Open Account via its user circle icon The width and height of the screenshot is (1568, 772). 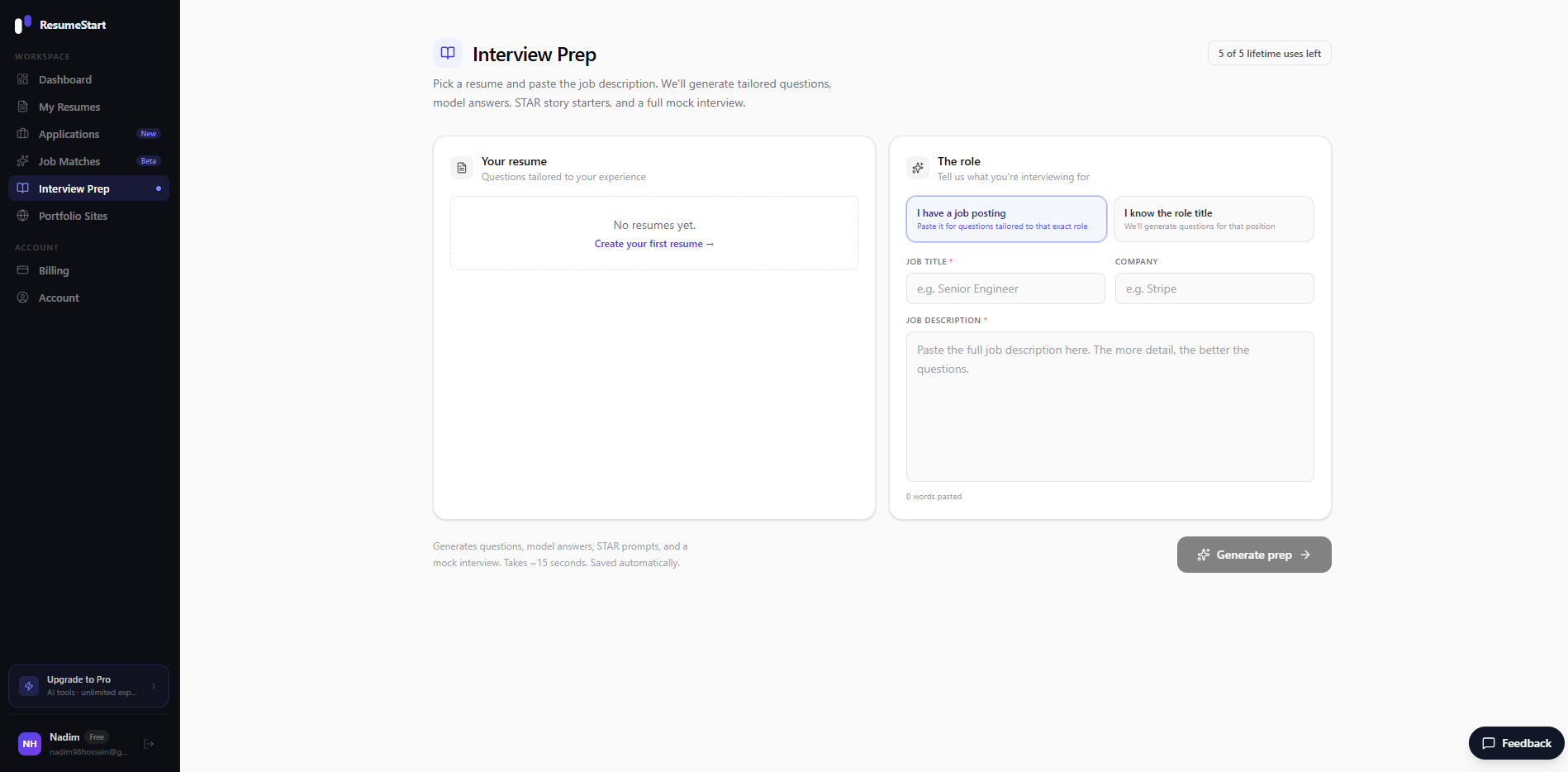23,298
